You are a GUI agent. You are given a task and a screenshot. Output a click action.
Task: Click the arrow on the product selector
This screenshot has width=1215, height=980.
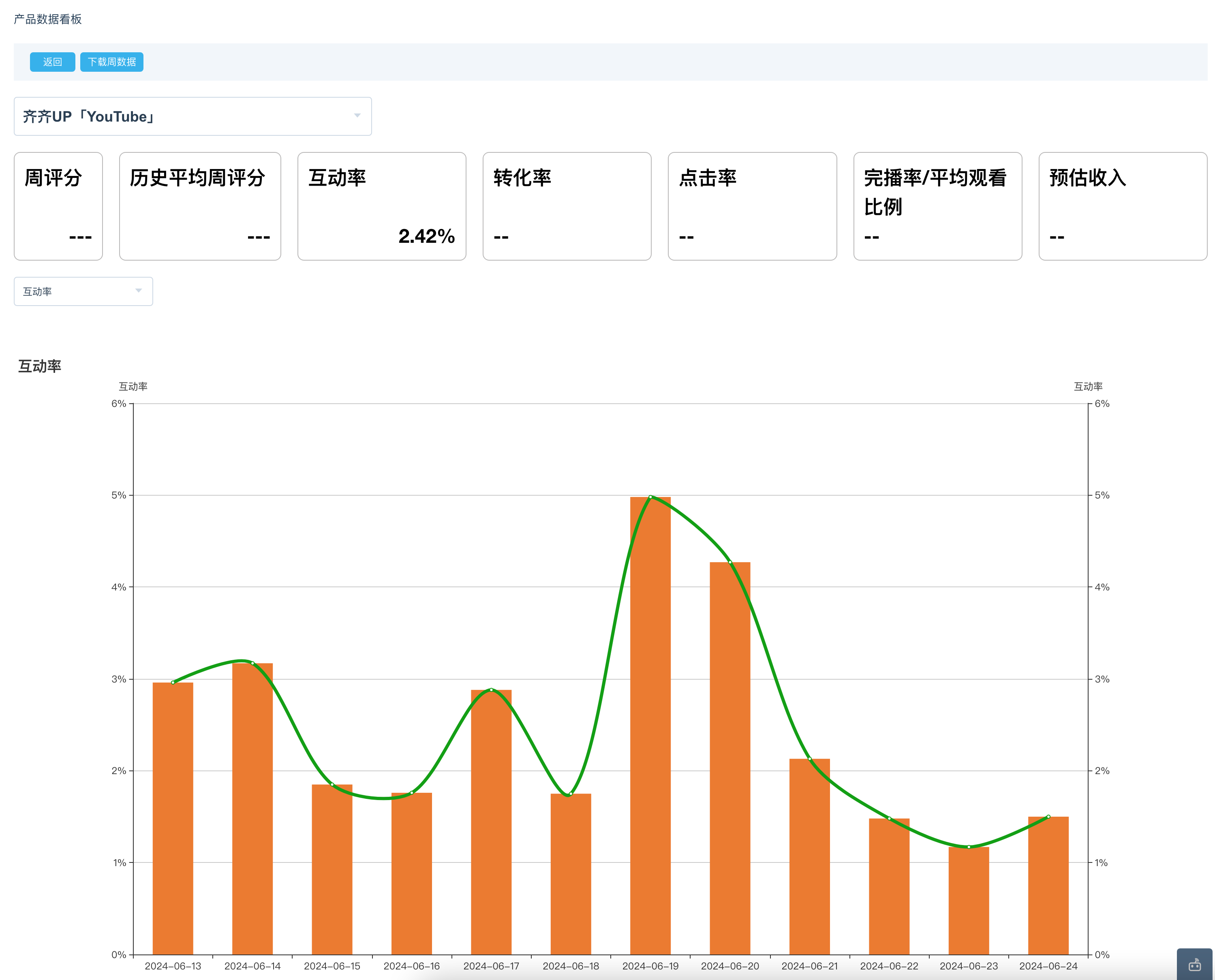point(357,116)
